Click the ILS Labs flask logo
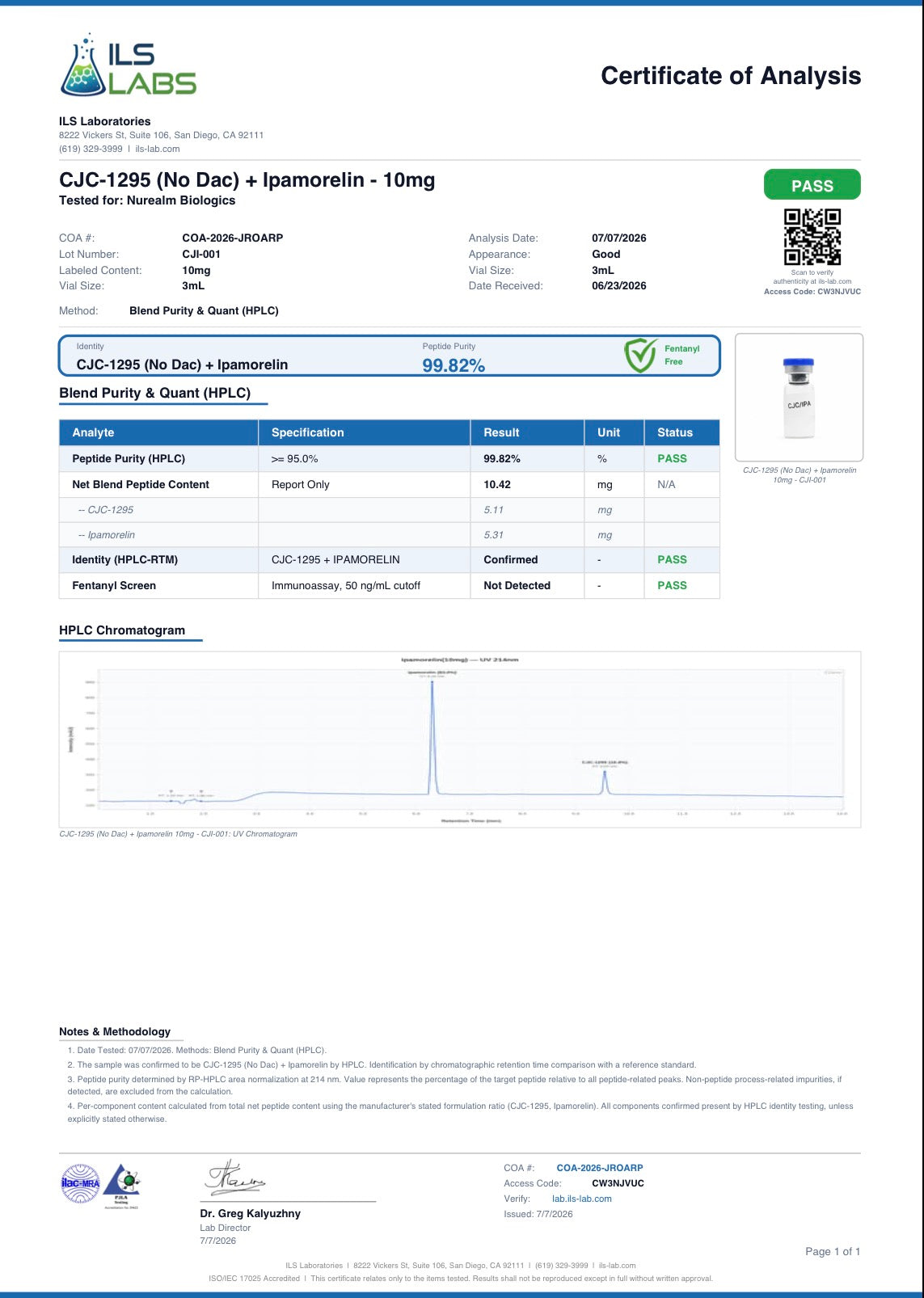The height and width of the screenshot is (1298, 924). pyautogui.click(x=128, y=65)
